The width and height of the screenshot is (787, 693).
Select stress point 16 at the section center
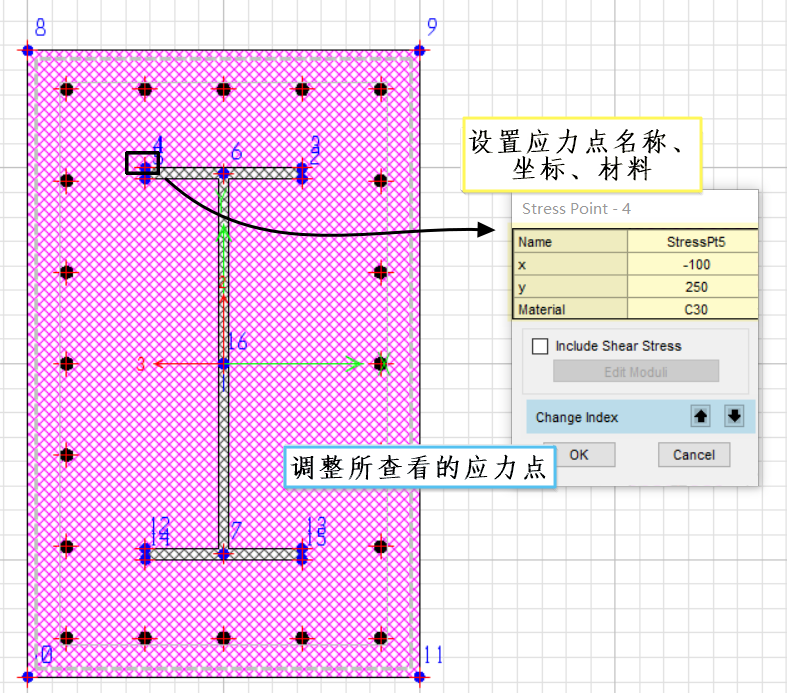click(x=224, y=364)
